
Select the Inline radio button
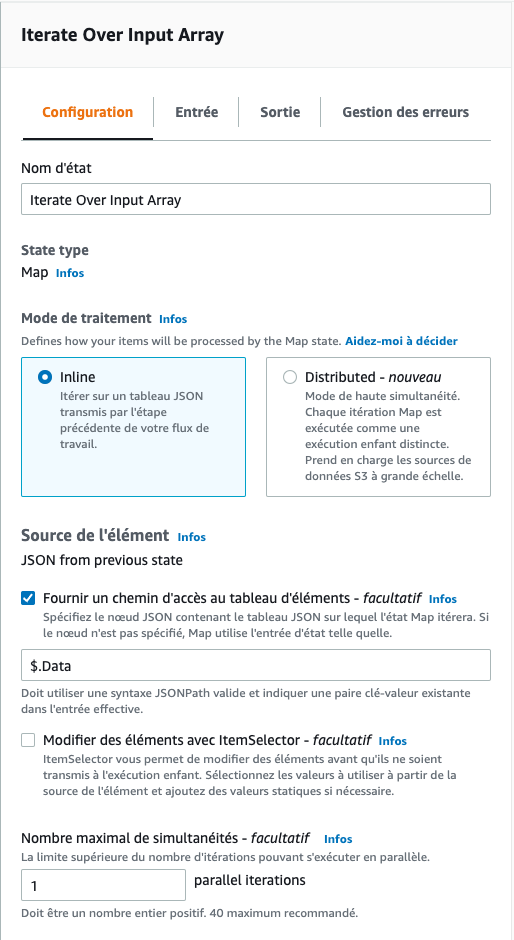point(45,378)
